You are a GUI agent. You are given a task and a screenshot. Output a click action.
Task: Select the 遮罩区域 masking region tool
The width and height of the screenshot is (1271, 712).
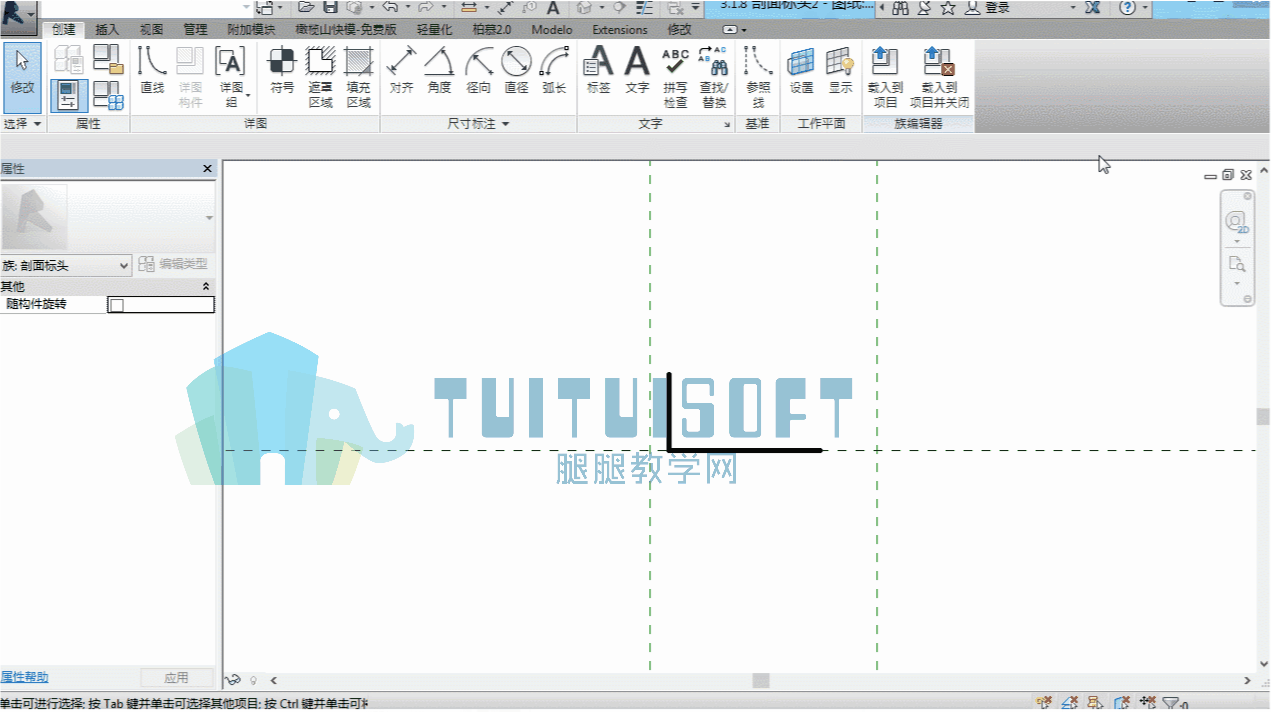pyautogui.click(x=320, y=77)
